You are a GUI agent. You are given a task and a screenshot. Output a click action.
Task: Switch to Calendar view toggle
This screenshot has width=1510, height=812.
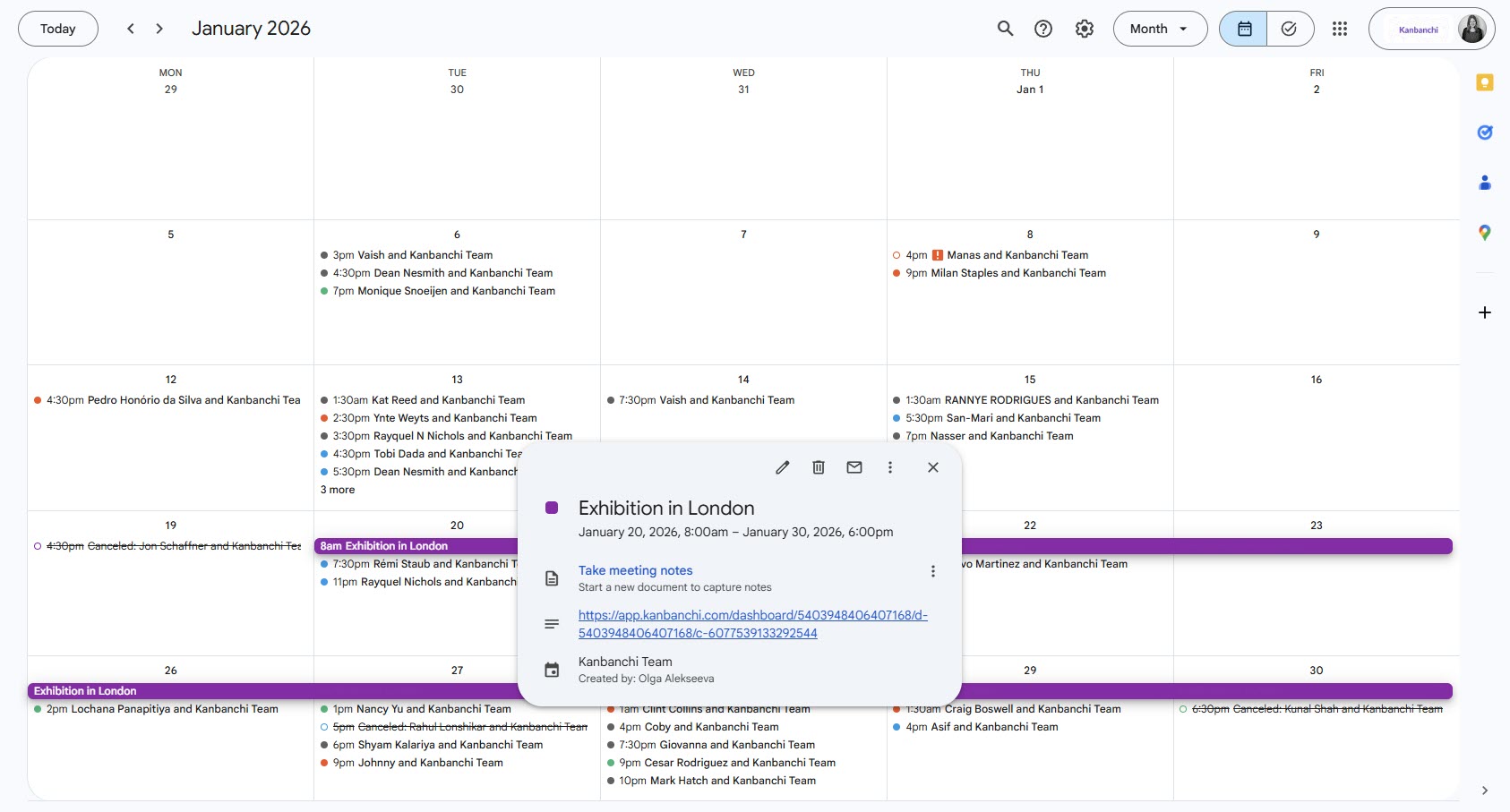1242,28
